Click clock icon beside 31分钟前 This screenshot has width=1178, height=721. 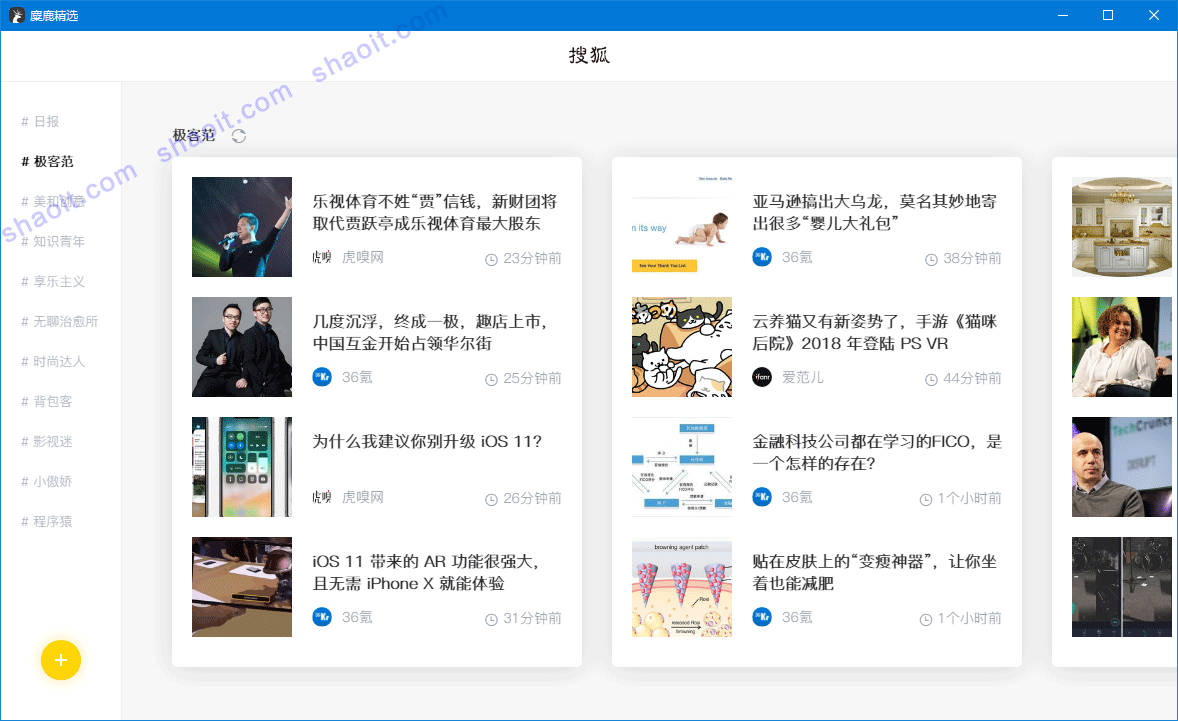(x=491, y=620)
